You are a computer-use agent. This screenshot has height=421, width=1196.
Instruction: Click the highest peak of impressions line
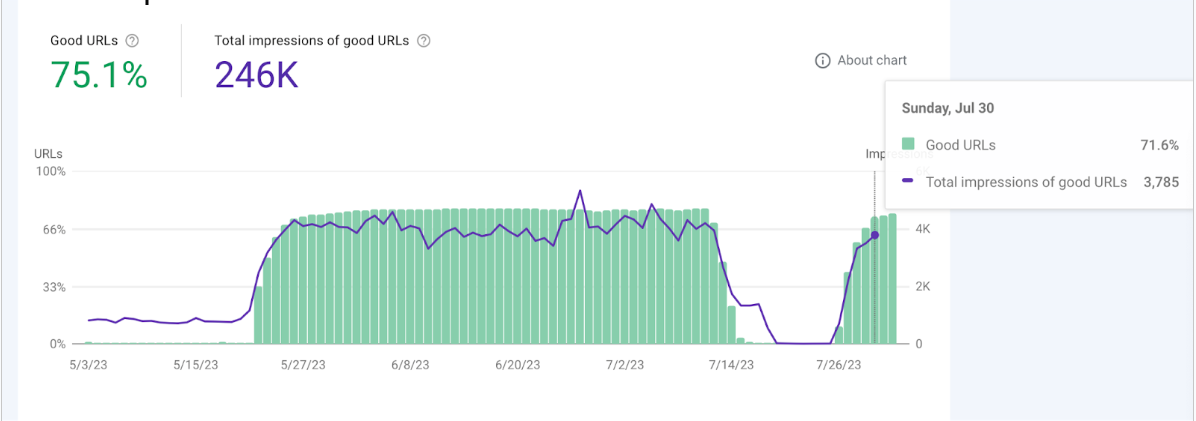pos(580,191)
